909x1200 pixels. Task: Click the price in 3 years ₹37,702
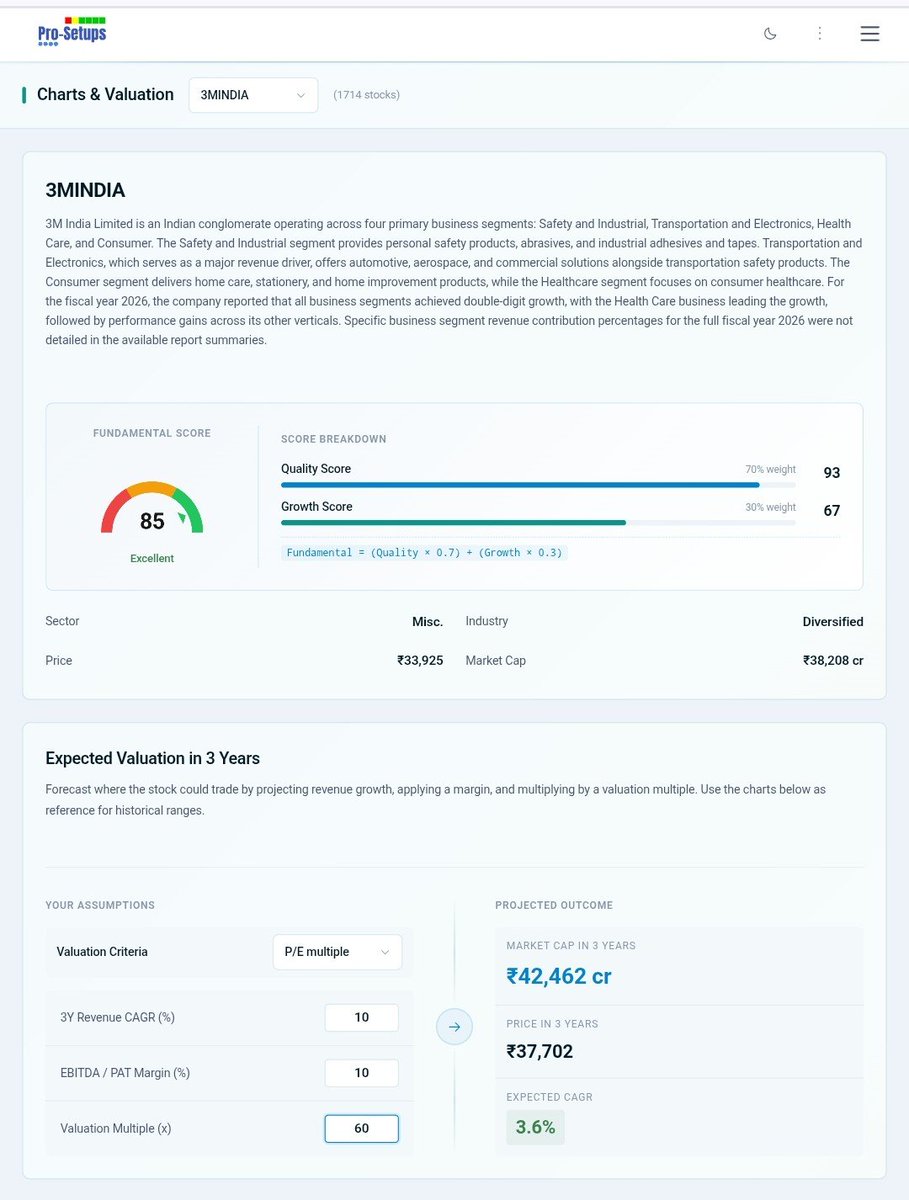click(540, 1052)
